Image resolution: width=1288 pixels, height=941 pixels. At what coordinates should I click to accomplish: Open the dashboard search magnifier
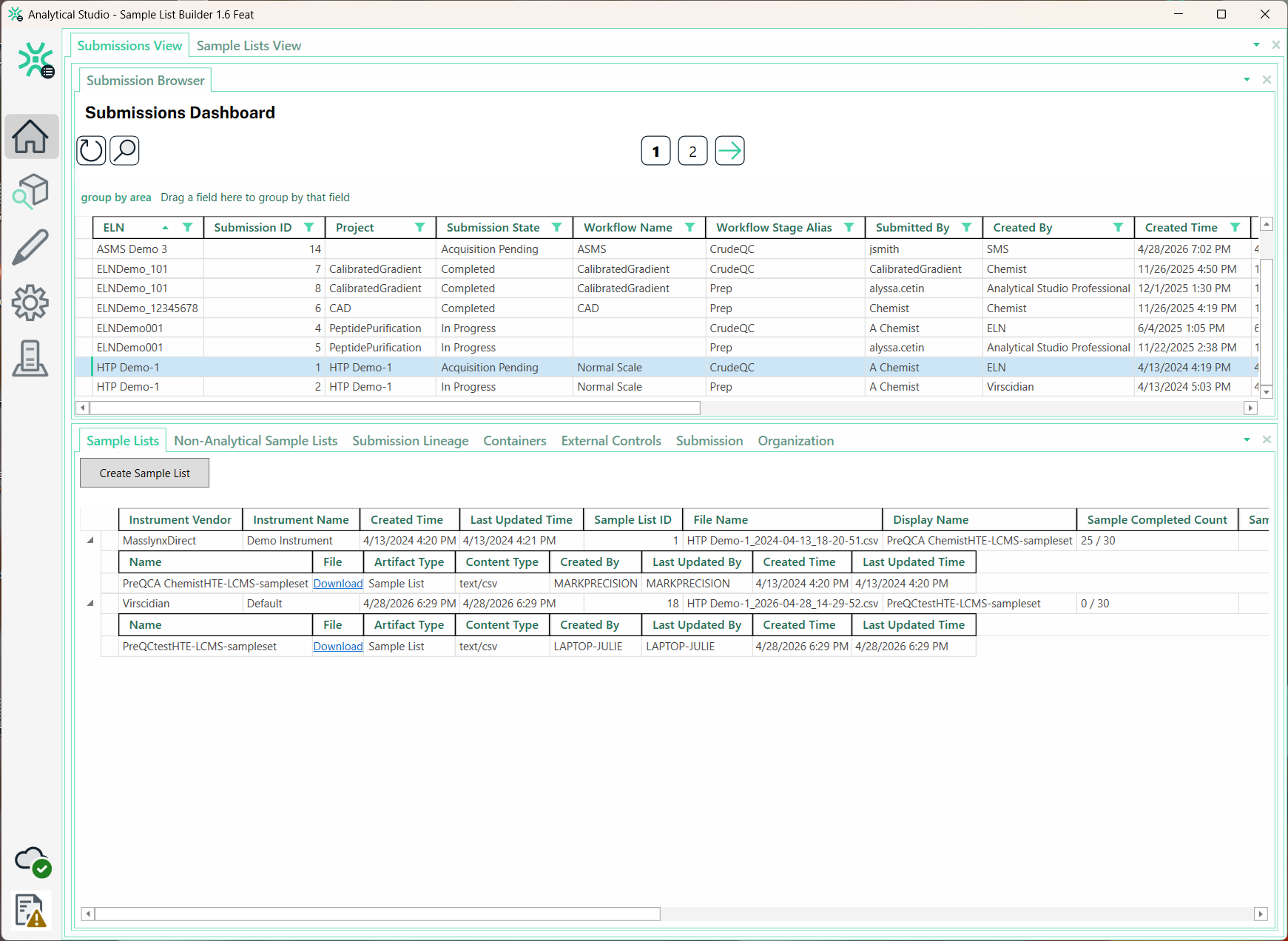coord(125,151)
